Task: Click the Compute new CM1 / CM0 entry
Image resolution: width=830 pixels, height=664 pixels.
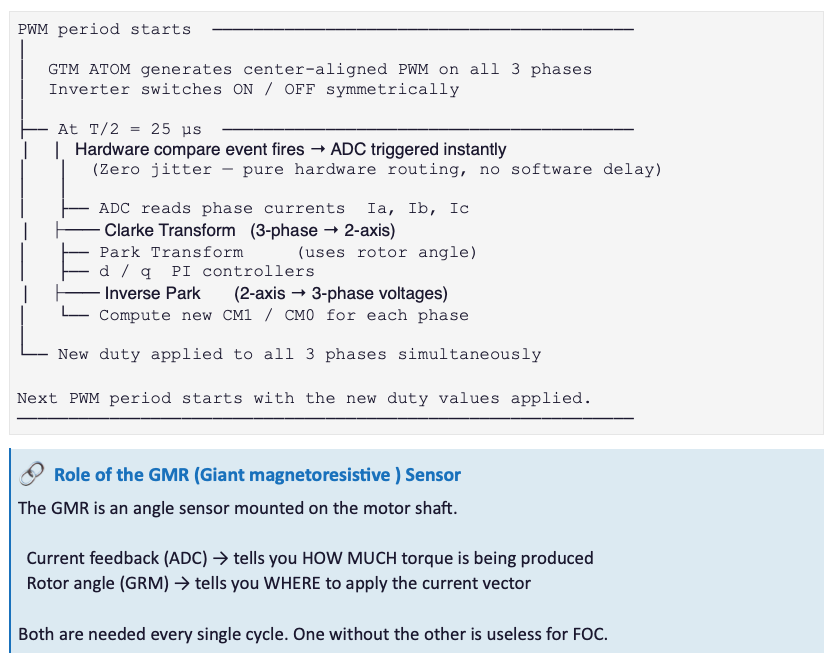Action: (x=284, y=316)
